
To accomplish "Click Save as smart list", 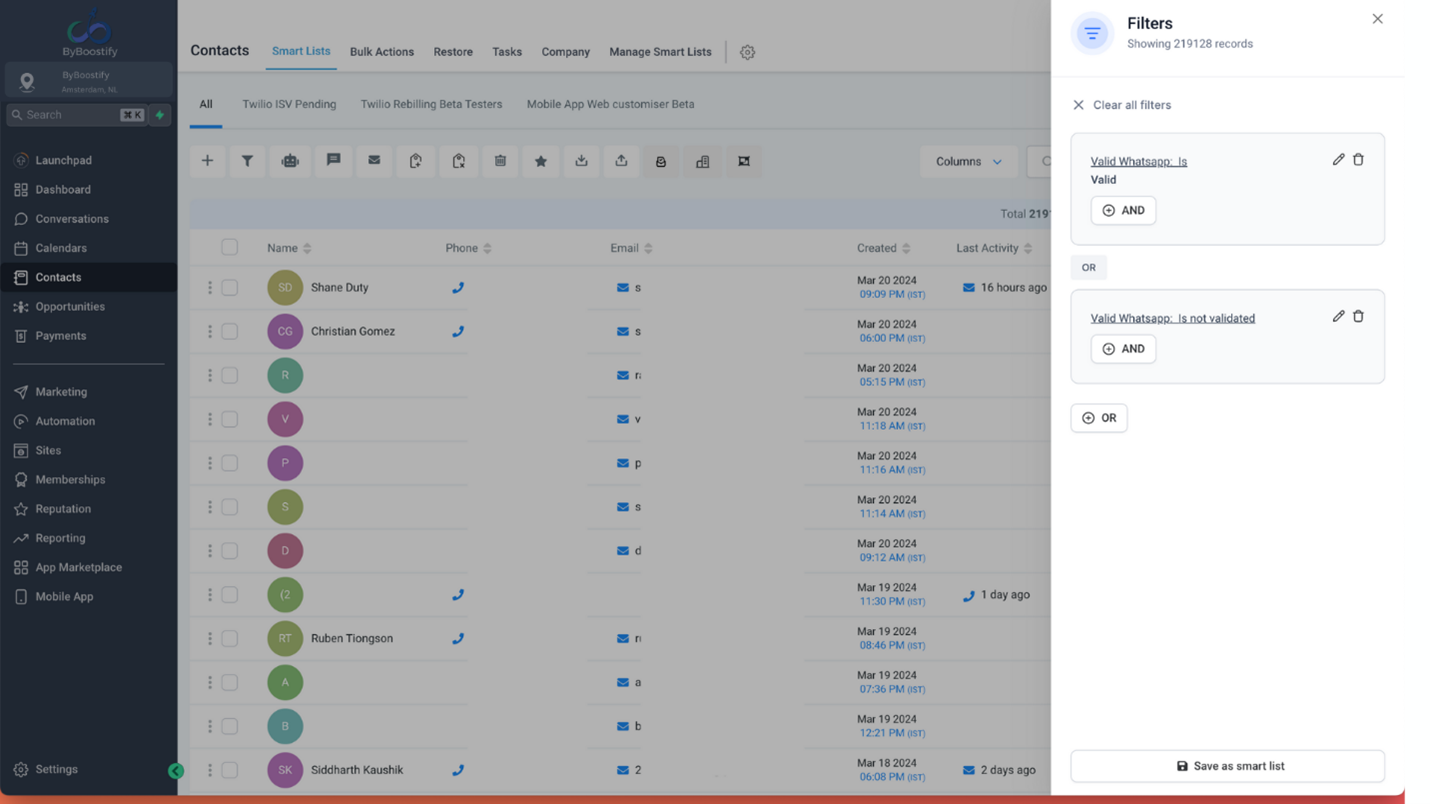I will tap(1228, 766).
